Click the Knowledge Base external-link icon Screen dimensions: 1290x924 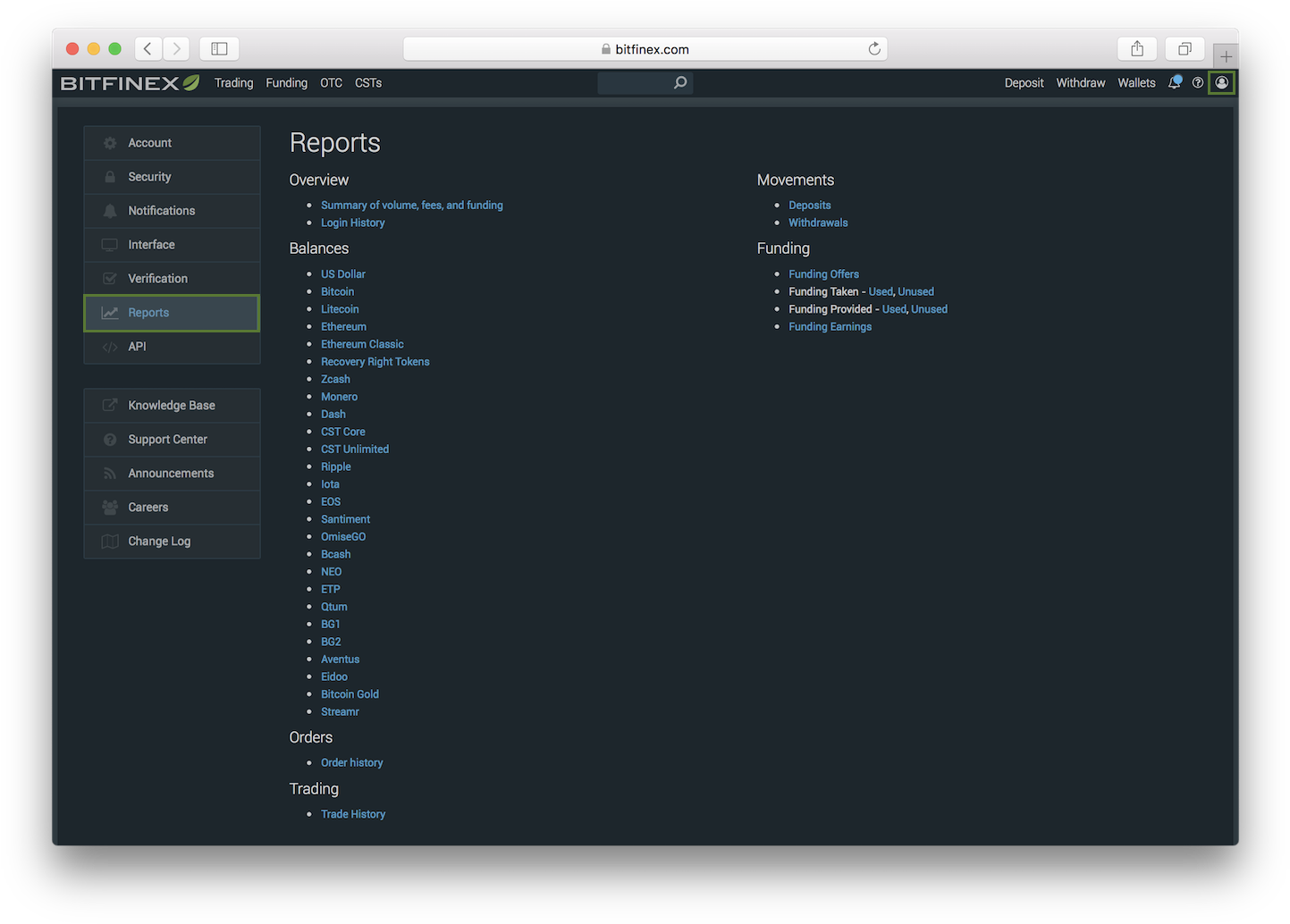click(110, 406)
